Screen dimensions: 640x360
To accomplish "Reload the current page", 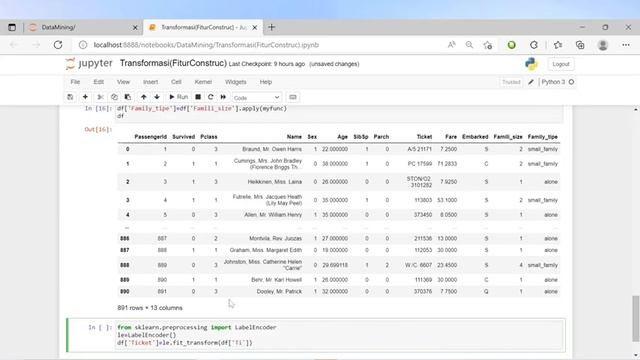I will pyautogui.click(x=58, y=45).
